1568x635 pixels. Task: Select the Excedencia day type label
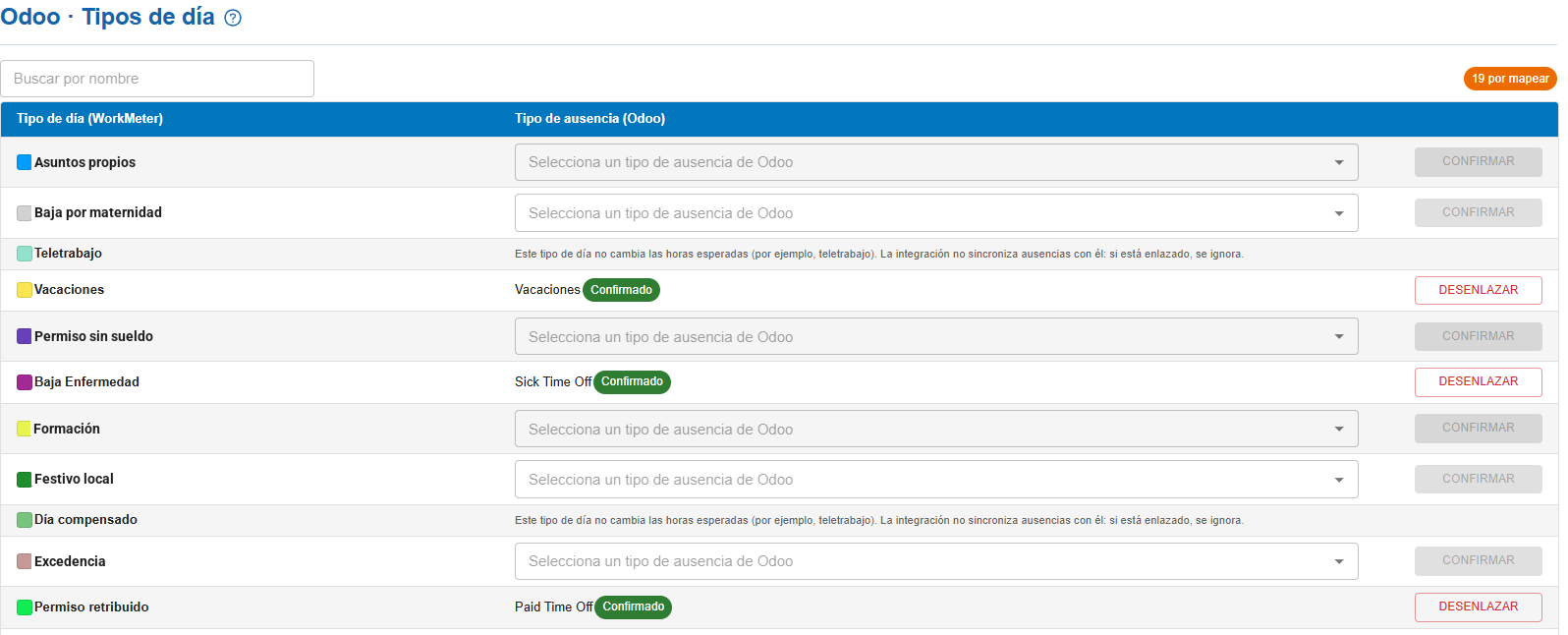[70, 561]
